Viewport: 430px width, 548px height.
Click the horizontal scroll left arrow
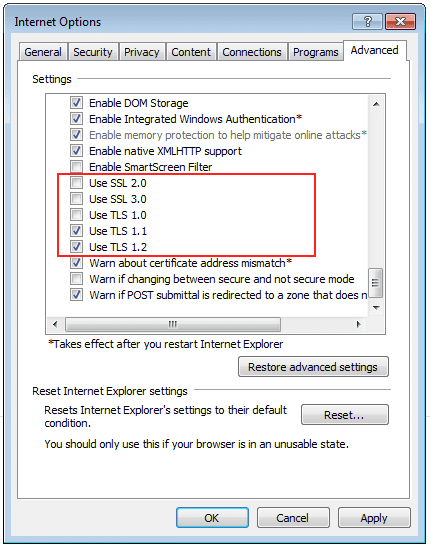55,324
